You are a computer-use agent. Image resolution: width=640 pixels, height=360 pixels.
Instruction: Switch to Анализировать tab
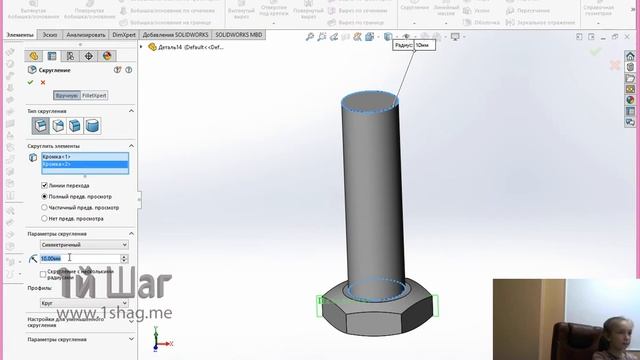pyautogui.click(x=86, y=35)
